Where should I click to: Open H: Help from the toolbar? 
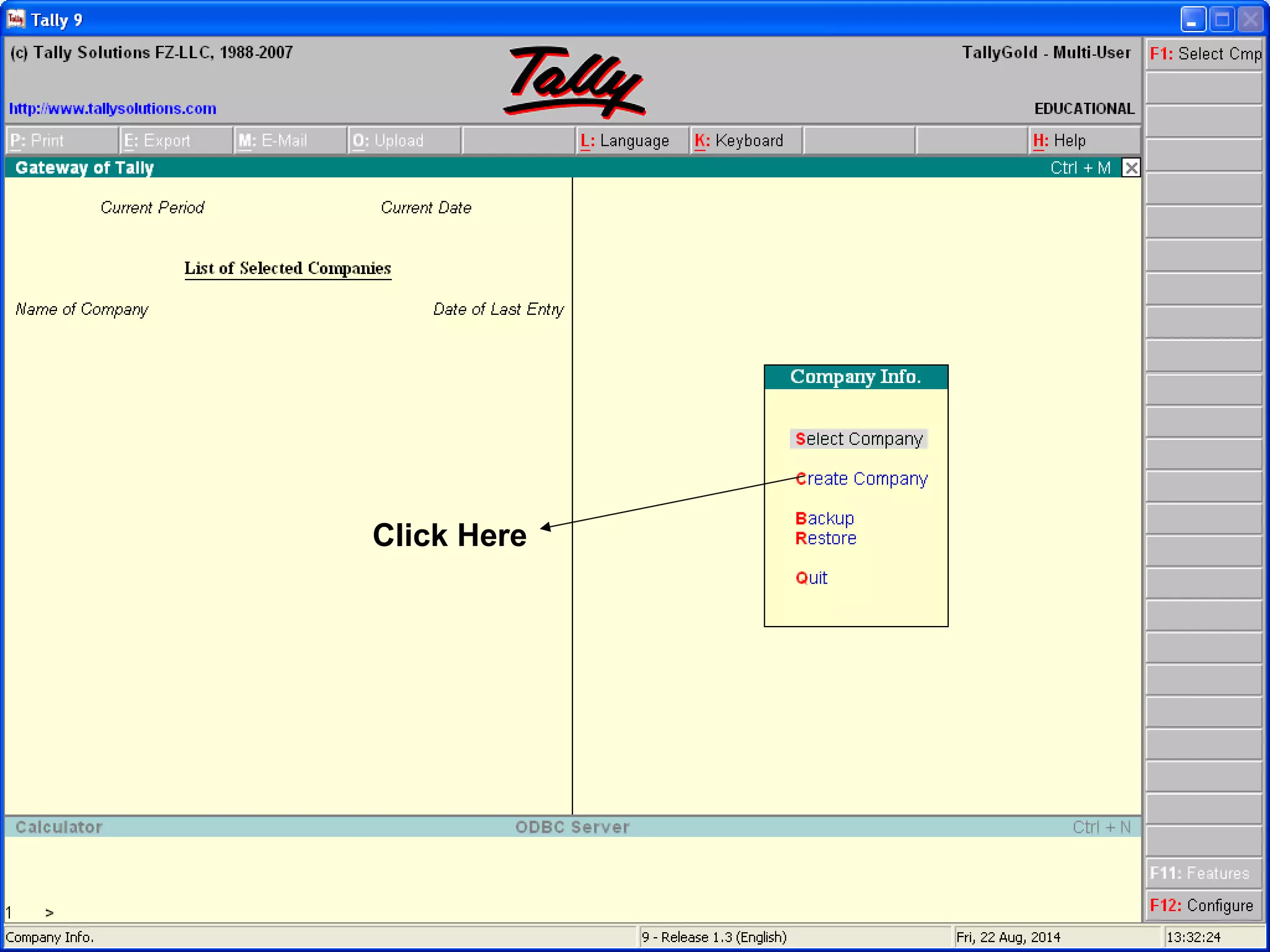pos(1060,141)
